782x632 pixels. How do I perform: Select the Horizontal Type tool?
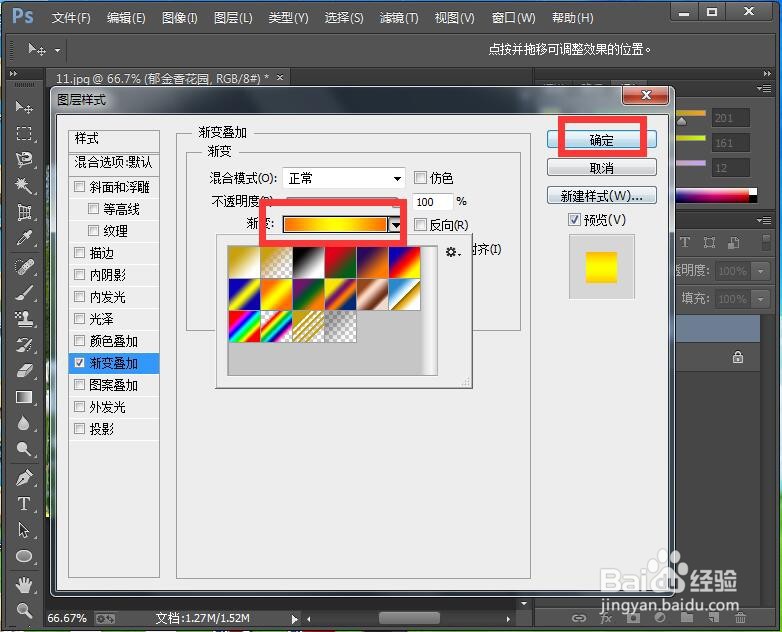click(x=23, y=504)
